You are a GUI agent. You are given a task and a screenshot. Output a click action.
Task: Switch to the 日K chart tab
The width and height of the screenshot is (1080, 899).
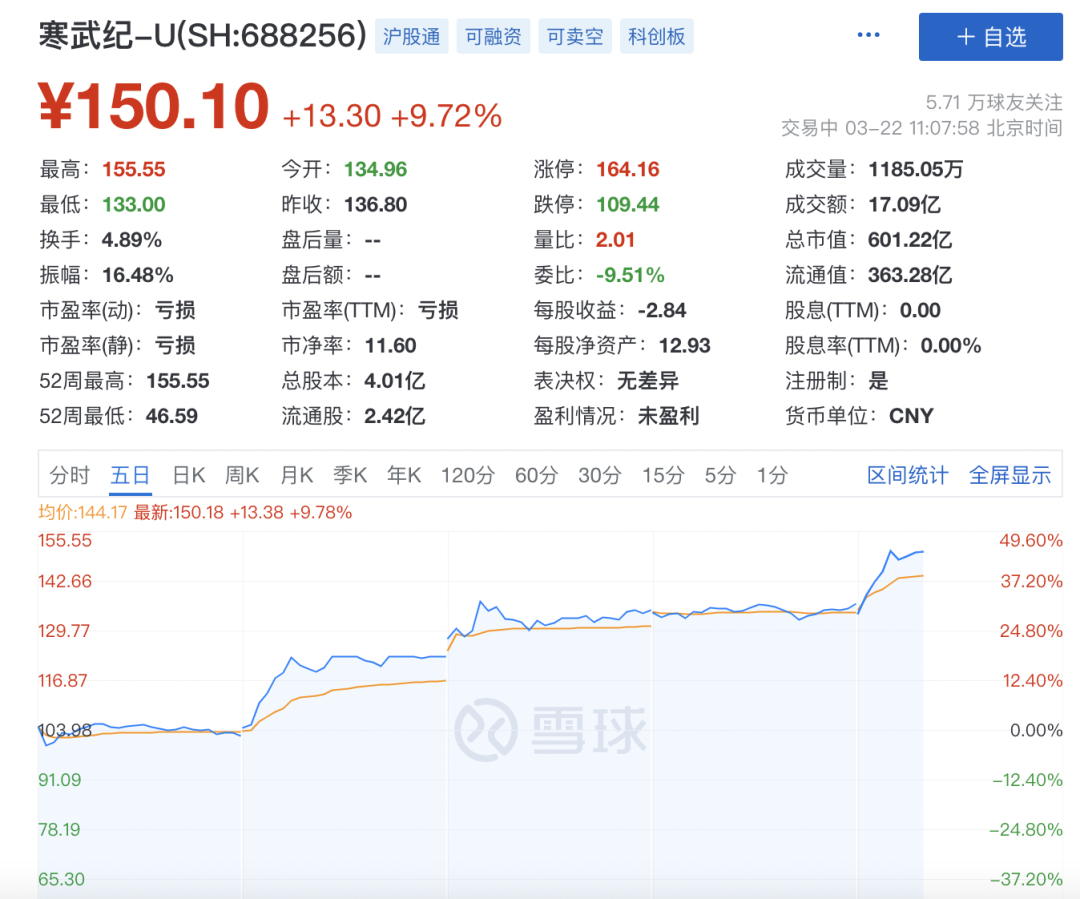188,475
